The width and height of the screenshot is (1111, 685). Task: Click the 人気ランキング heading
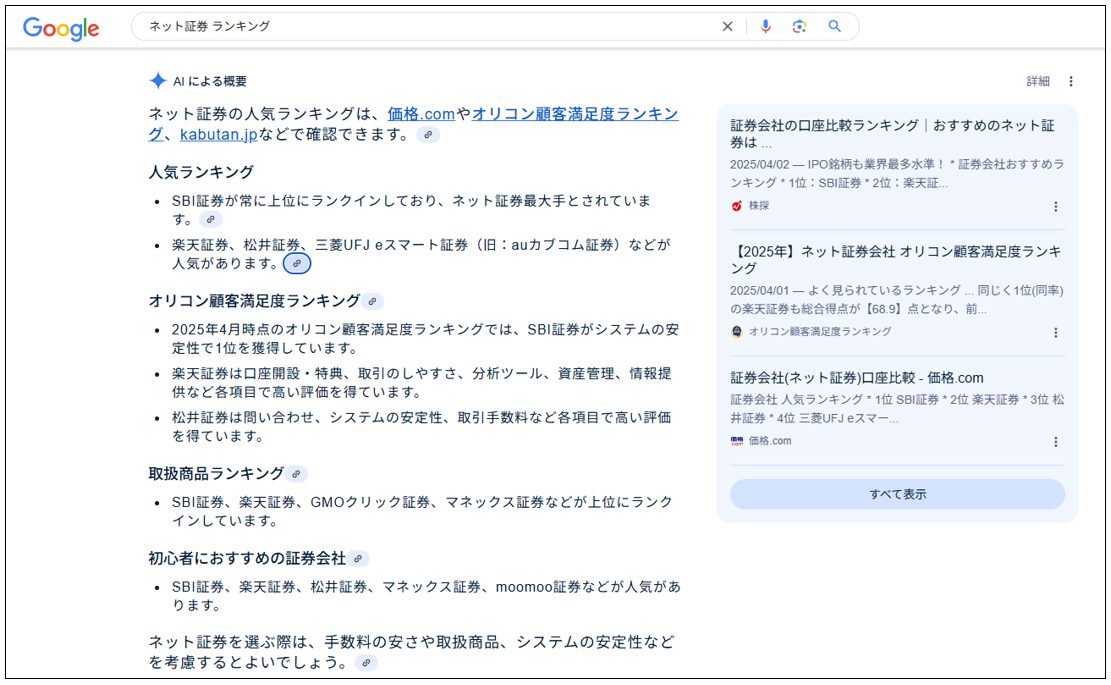point(201,172)
